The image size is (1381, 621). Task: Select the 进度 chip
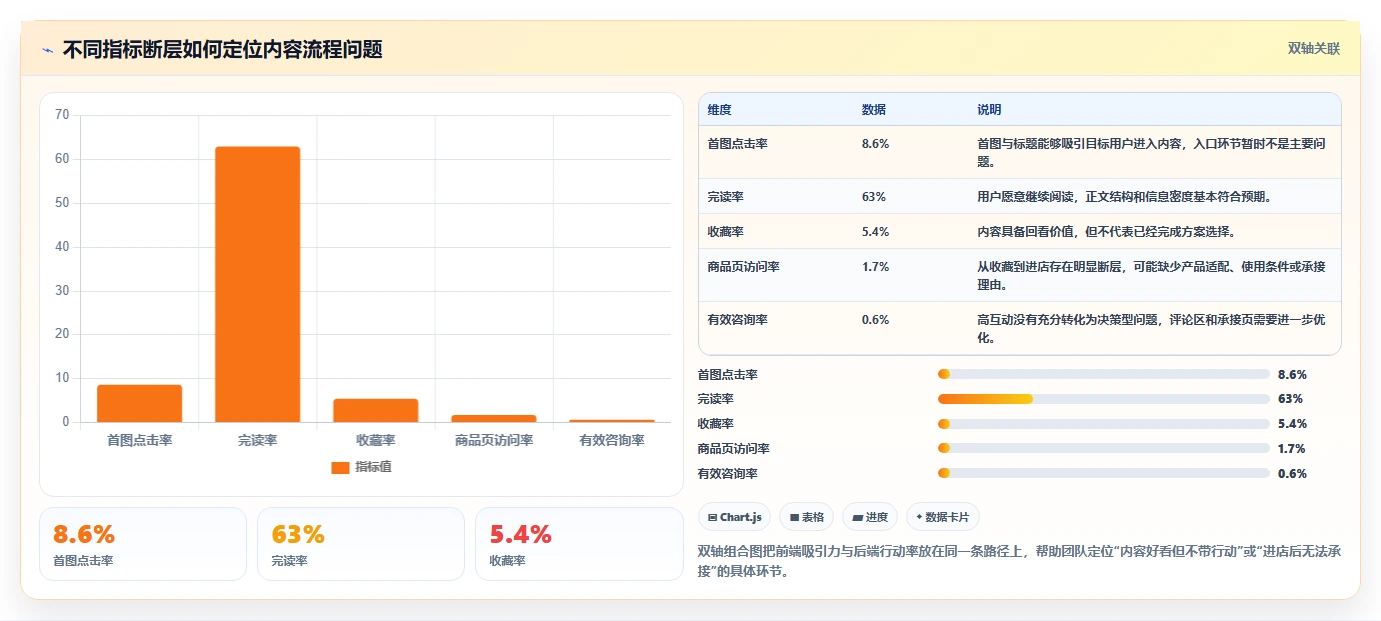[x=870, y=517]
